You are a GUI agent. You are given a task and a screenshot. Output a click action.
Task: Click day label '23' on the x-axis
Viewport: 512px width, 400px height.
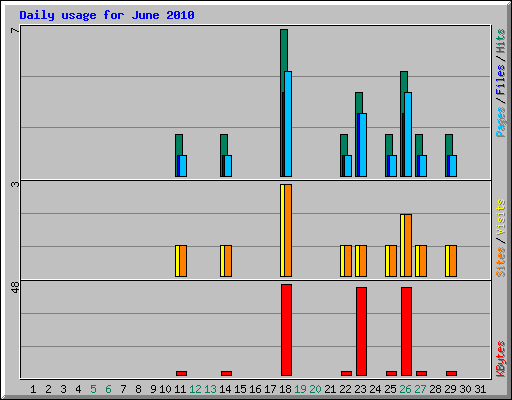(360, 389)
